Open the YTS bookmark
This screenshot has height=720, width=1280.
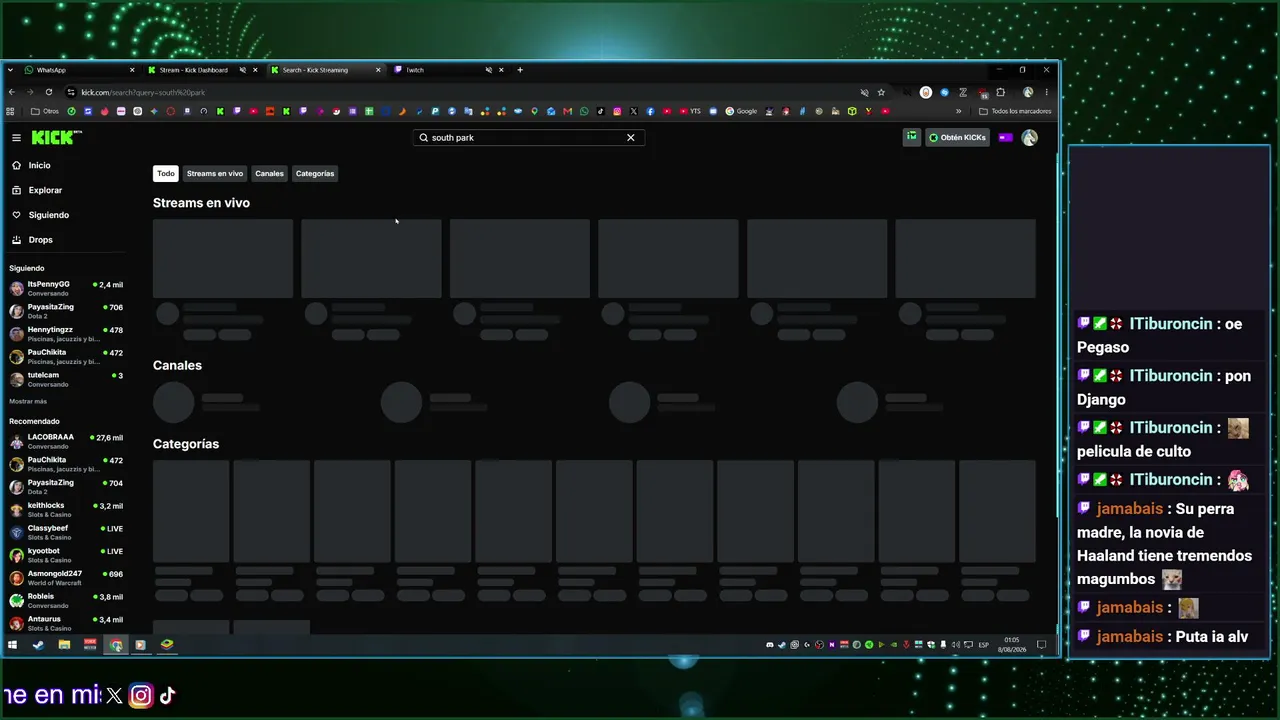(x=690, y=111)
